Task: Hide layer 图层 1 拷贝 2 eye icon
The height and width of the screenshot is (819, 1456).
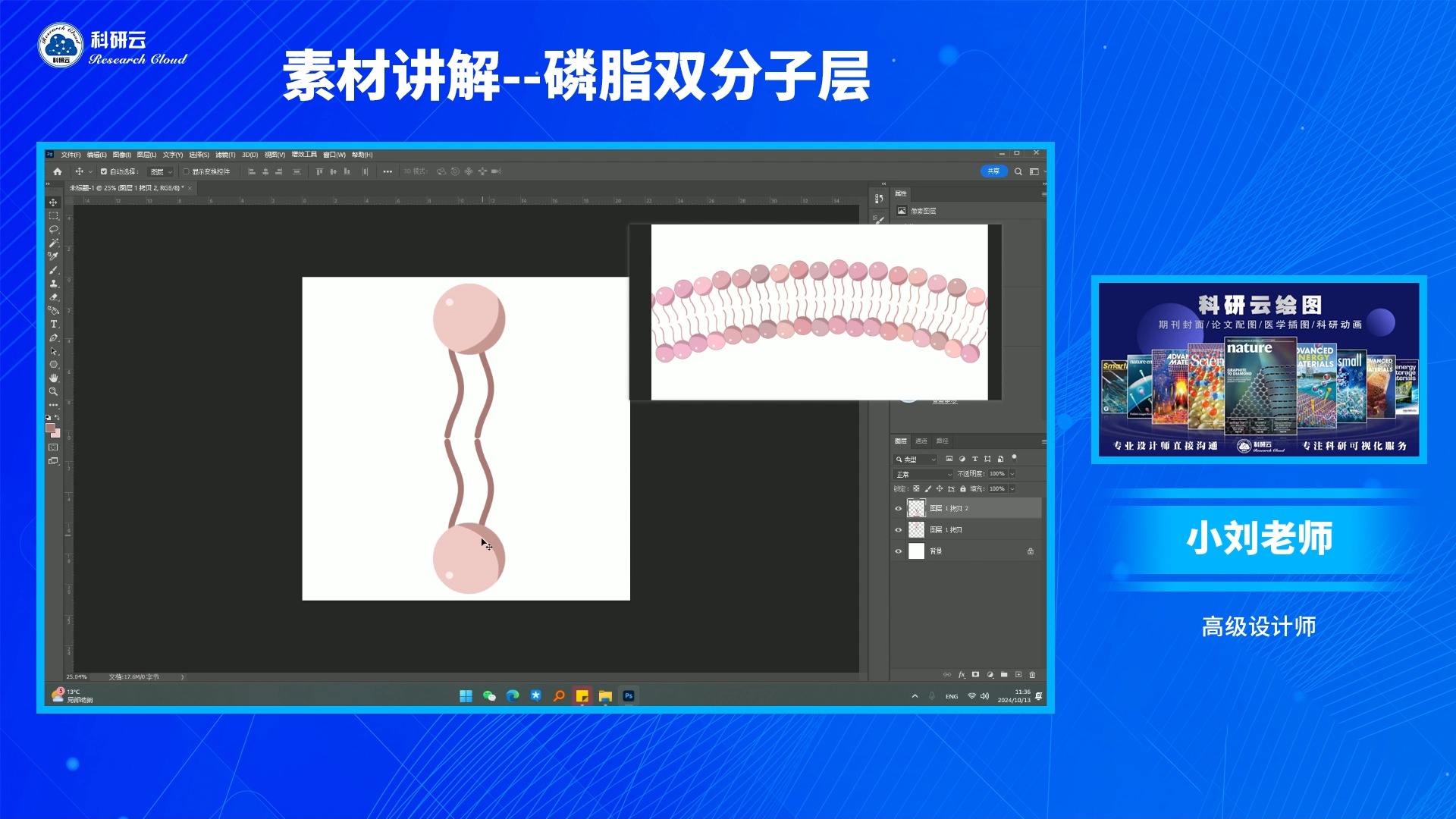Action: [899, 509]
